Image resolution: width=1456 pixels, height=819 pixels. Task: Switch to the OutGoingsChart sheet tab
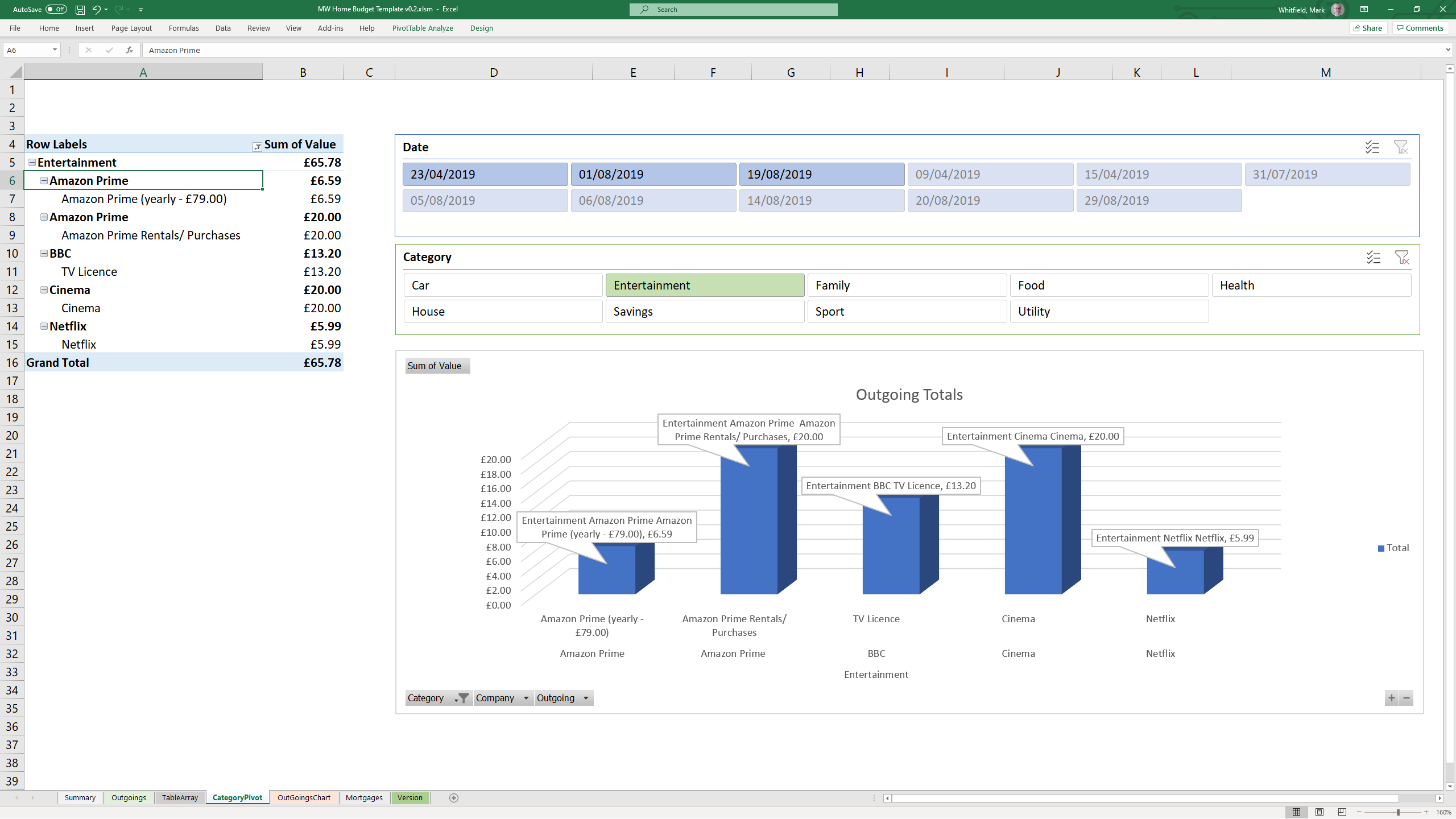click(304, 798)
